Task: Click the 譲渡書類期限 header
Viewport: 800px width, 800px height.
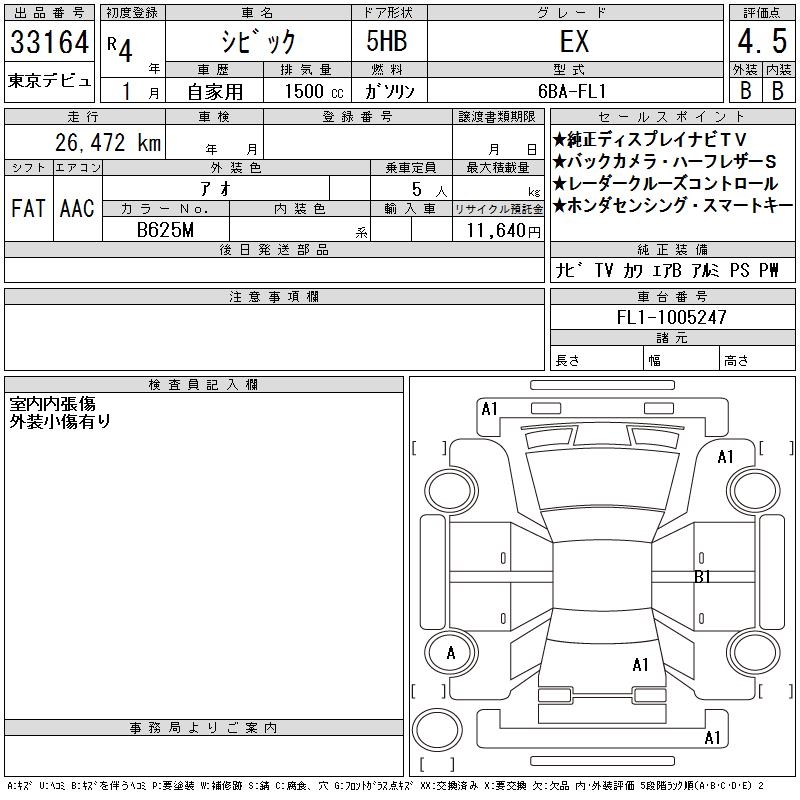Action: (x=497, y=116)
